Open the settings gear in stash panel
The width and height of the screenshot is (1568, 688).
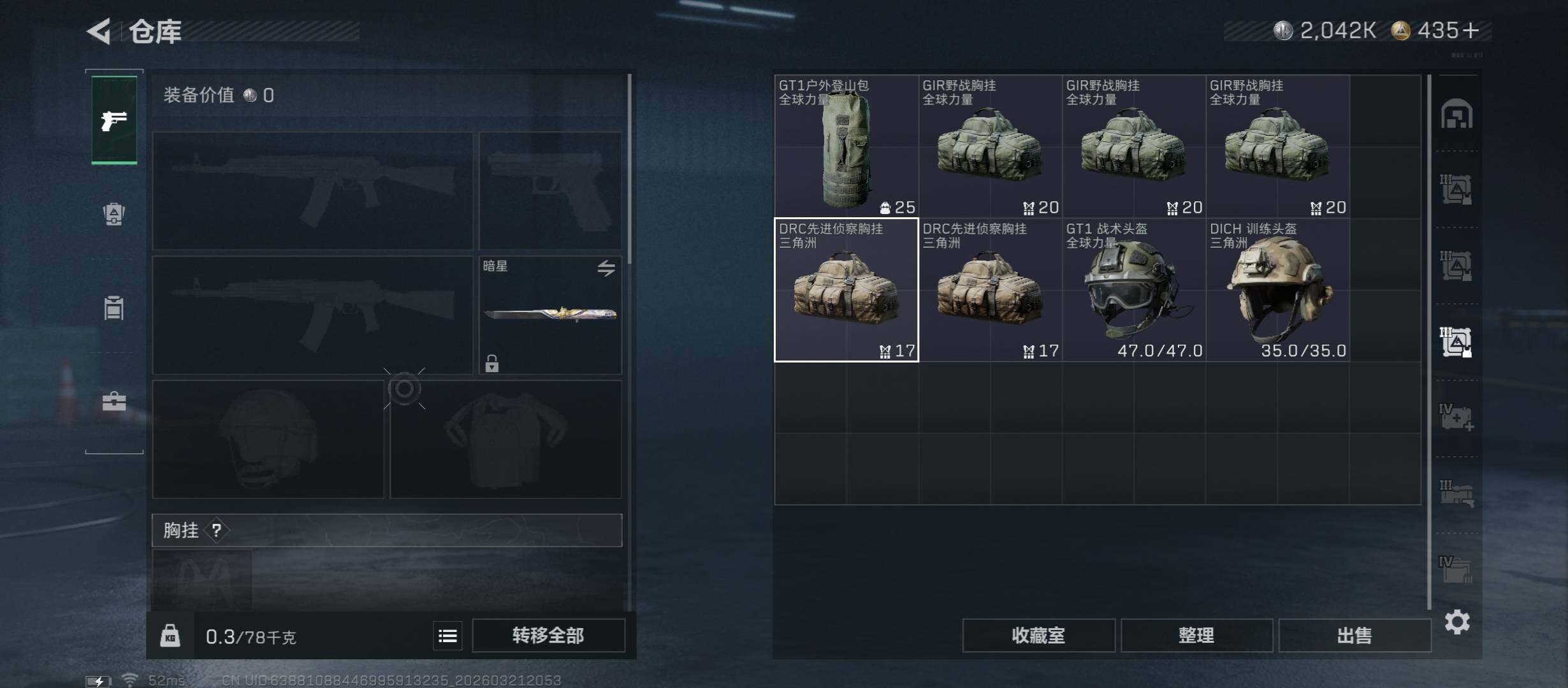(1457, 622)
